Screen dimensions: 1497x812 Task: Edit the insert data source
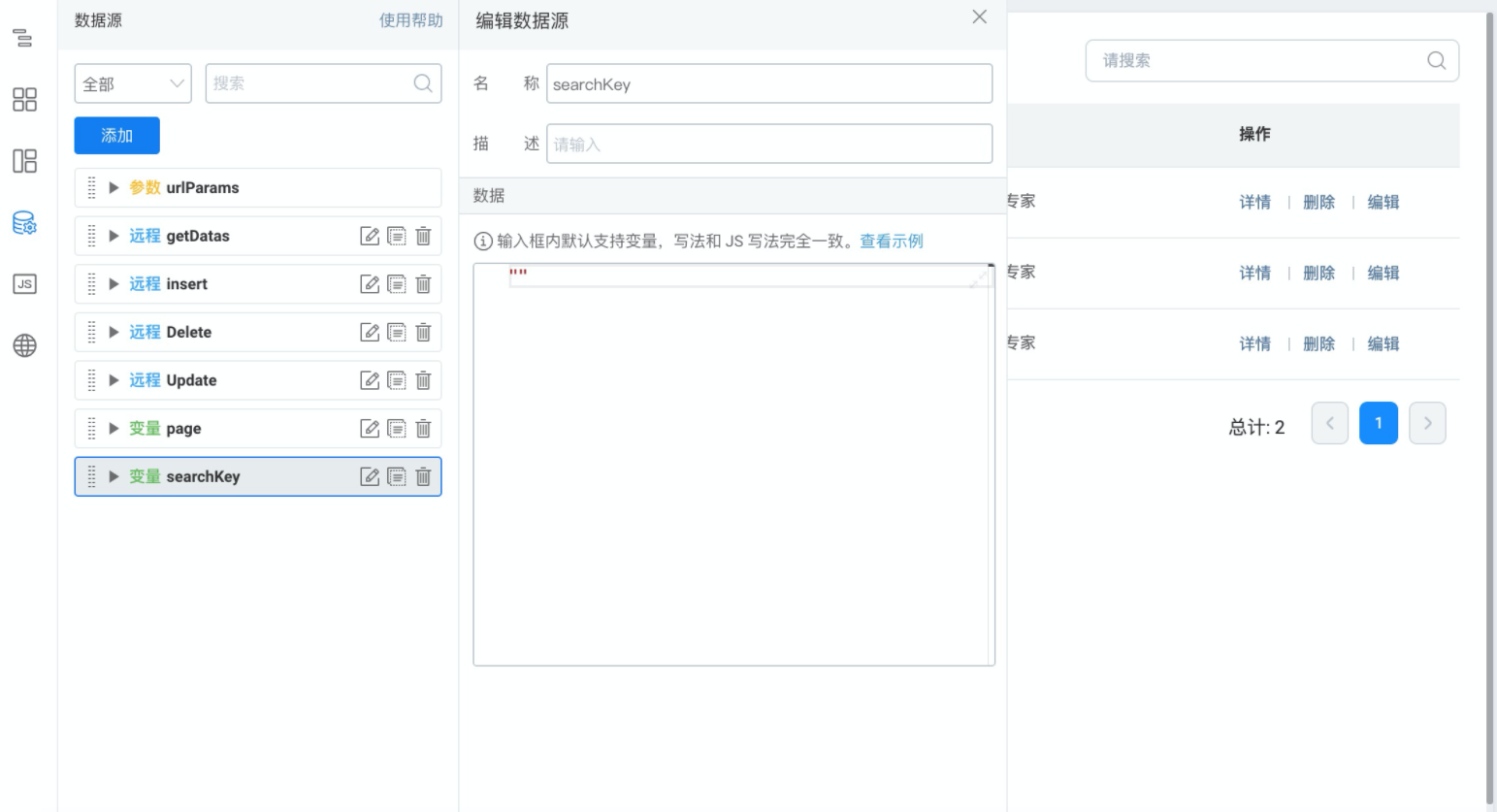click(x=370, y=284)
